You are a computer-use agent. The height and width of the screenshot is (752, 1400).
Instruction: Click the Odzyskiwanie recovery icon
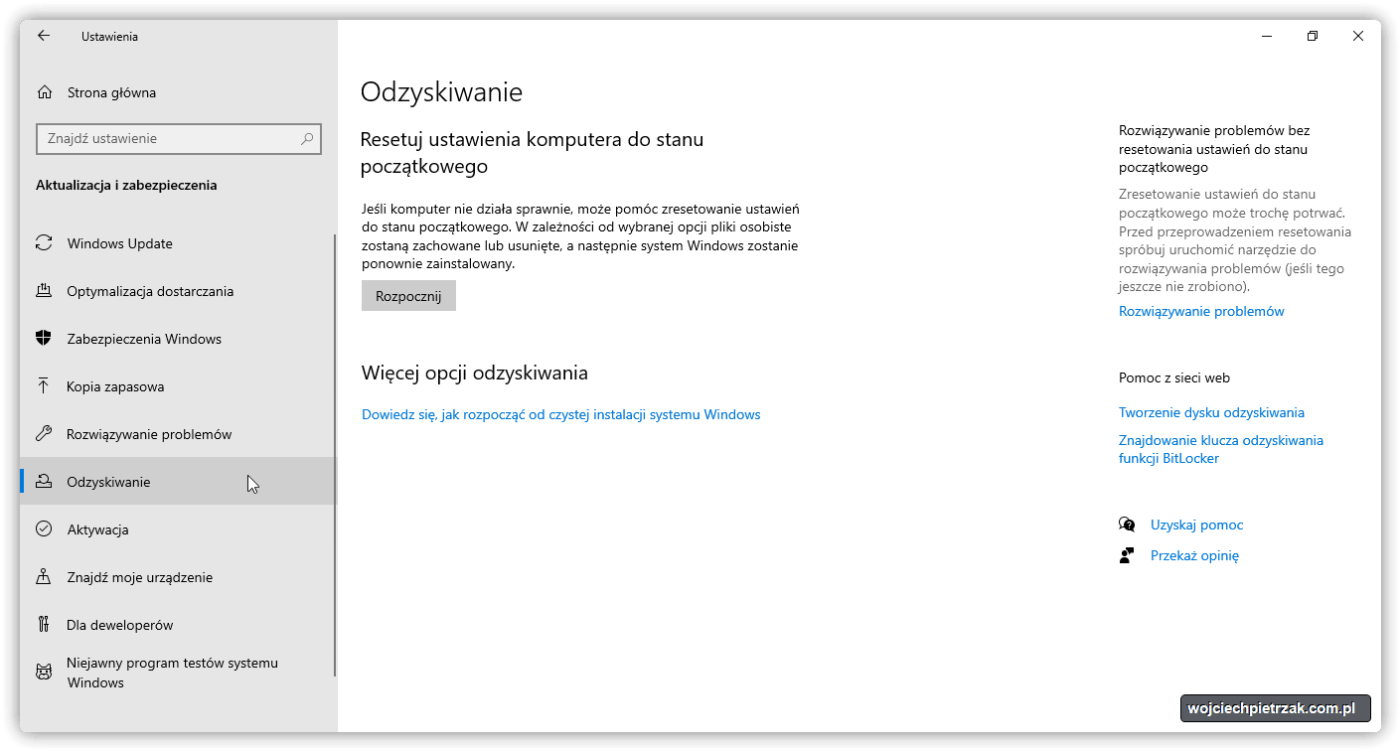44,482
